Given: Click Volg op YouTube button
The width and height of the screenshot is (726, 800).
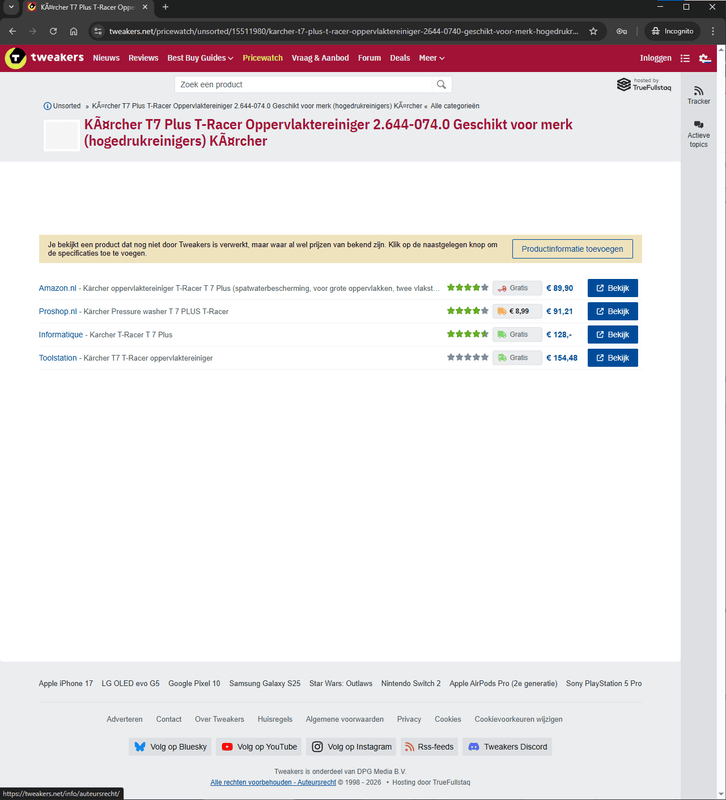Looking at the screenshot, I should pos(259,747).
